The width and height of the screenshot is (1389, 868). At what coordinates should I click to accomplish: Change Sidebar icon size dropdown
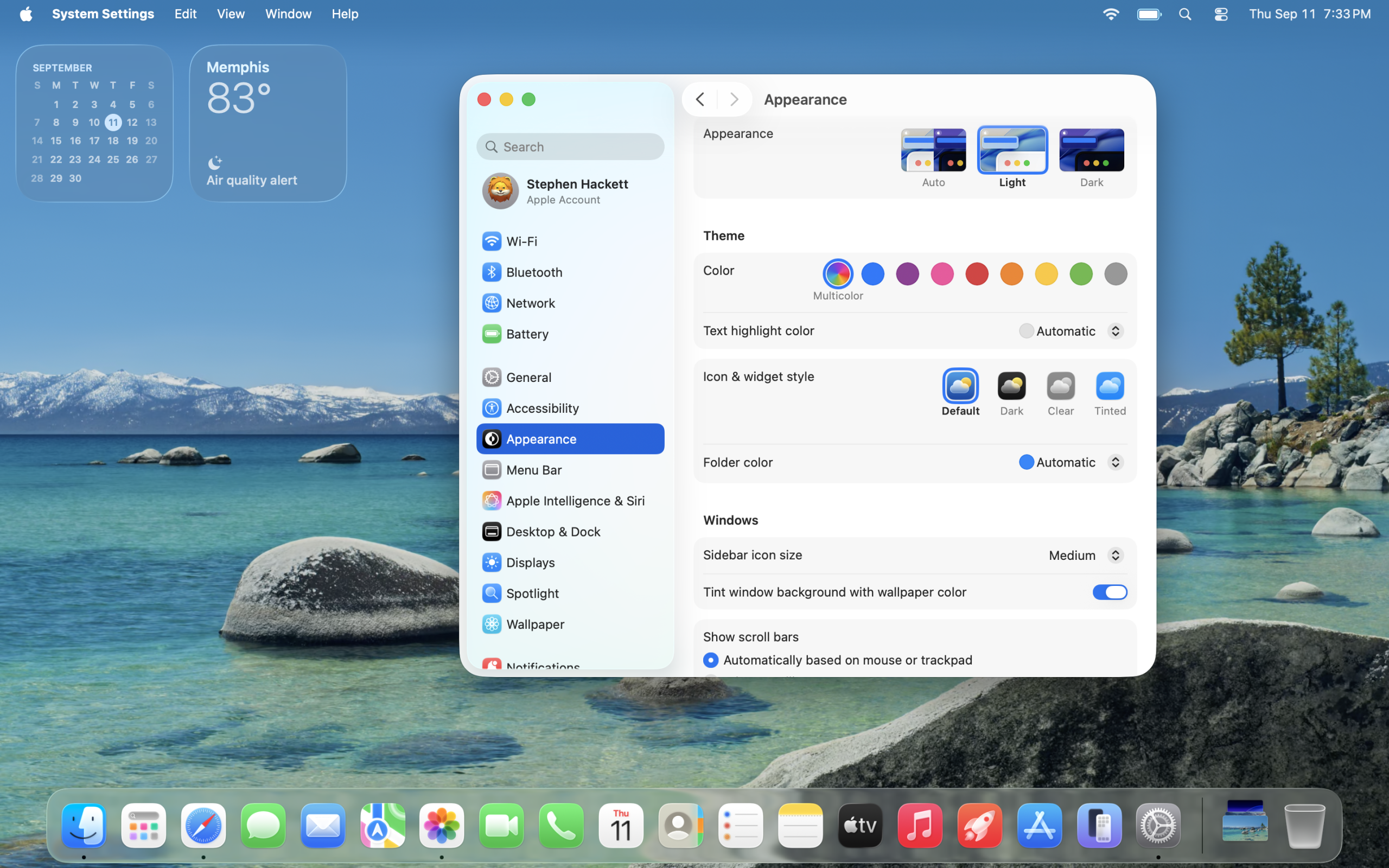pos(1085,555)
